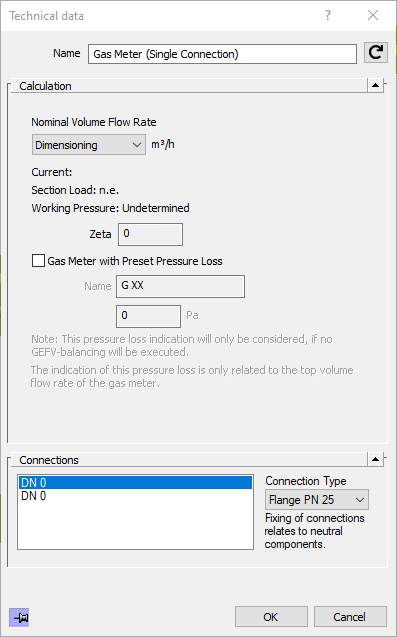Screen dimensions: 397x637
Task: Click the pressure loss Pa field
Action: 148,316
